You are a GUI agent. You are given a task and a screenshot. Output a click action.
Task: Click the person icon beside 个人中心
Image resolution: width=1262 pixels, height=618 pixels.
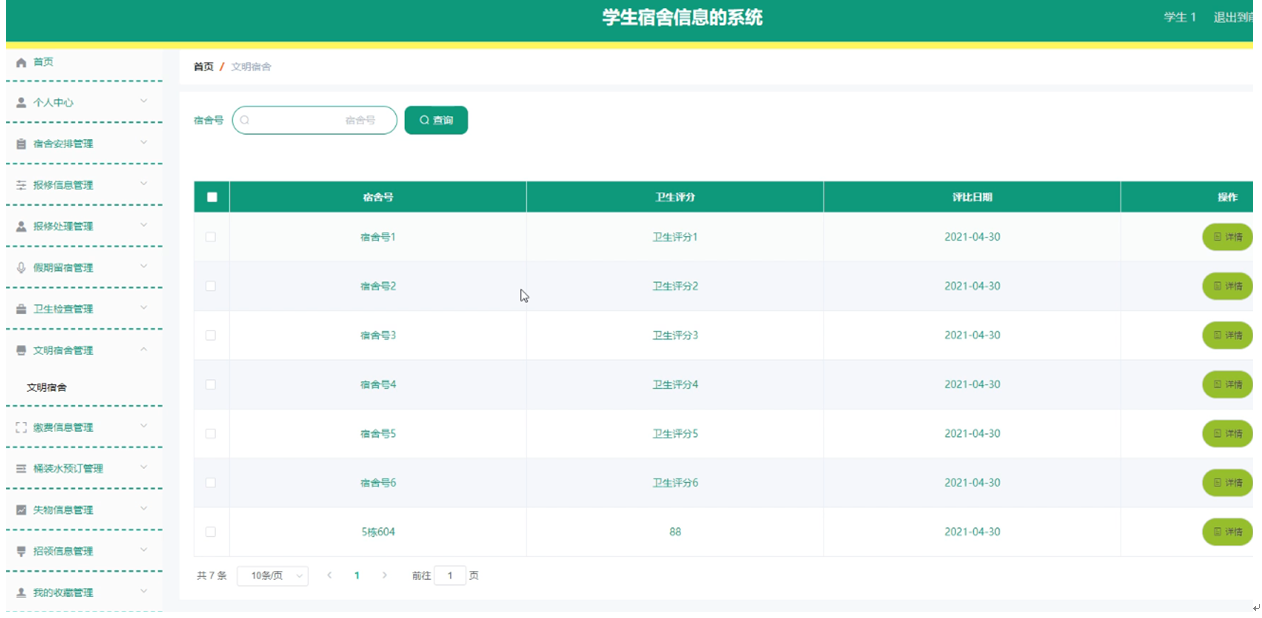(22, 103)
